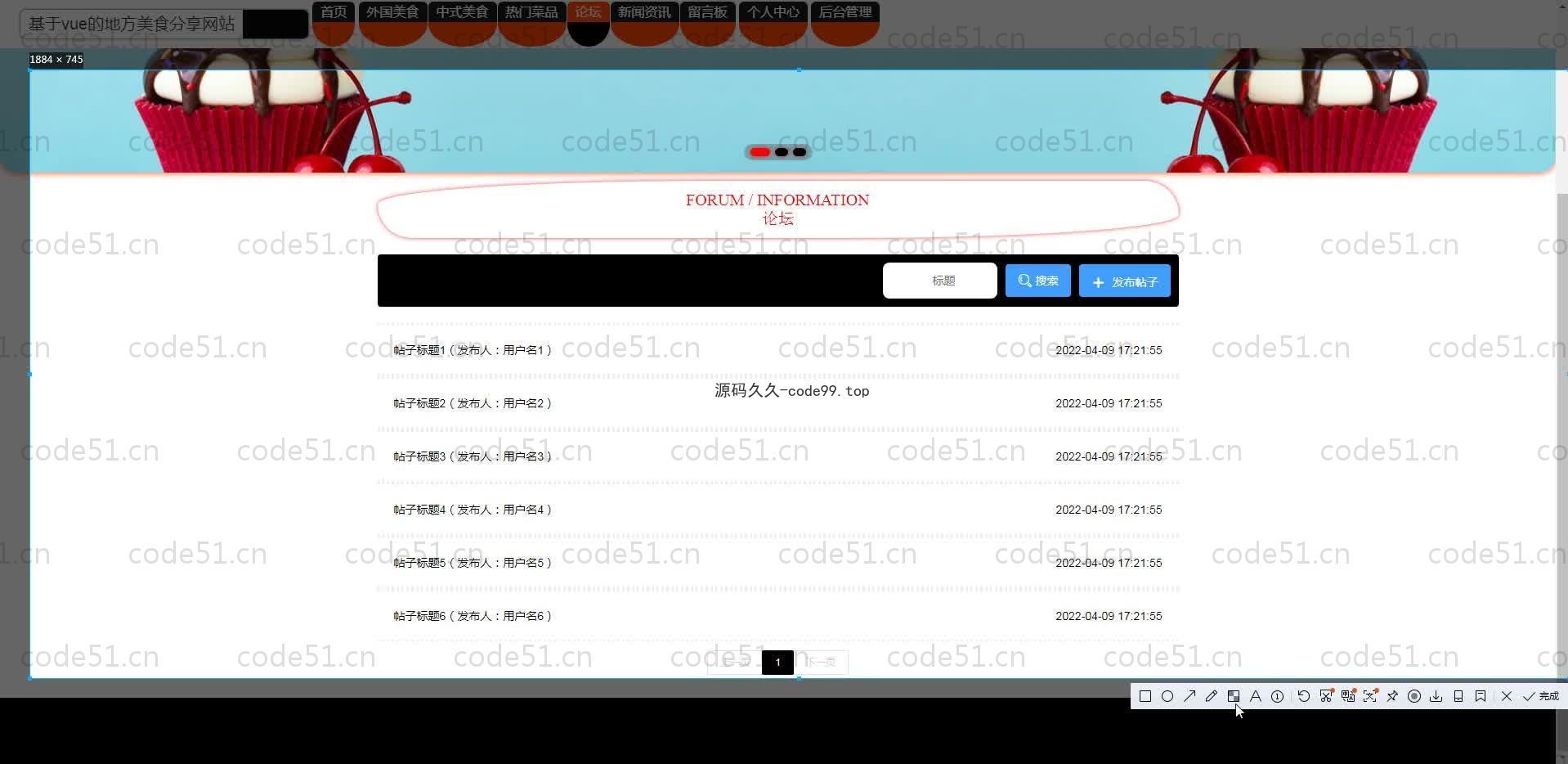Select the third carousel indicator dot

800,152
